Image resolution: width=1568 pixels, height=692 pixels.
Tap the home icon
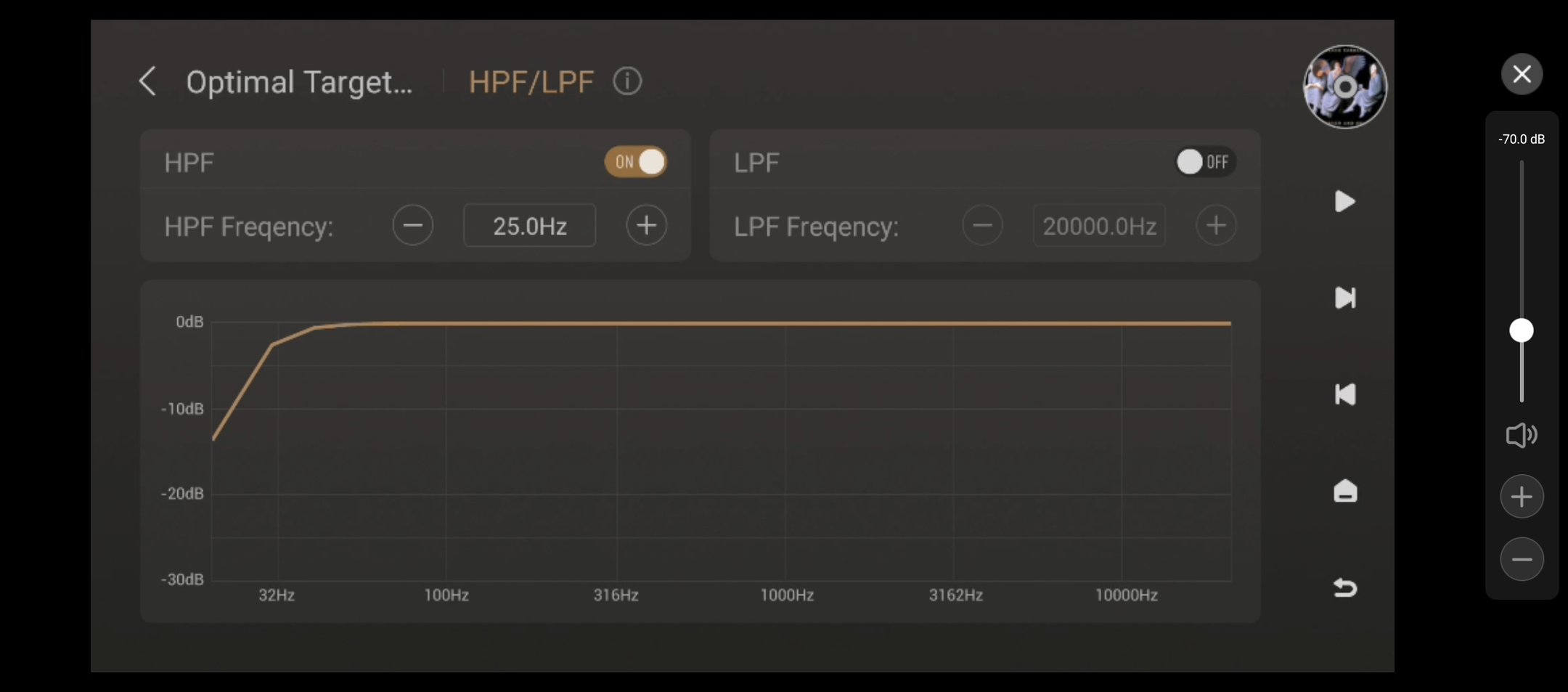1345,492
